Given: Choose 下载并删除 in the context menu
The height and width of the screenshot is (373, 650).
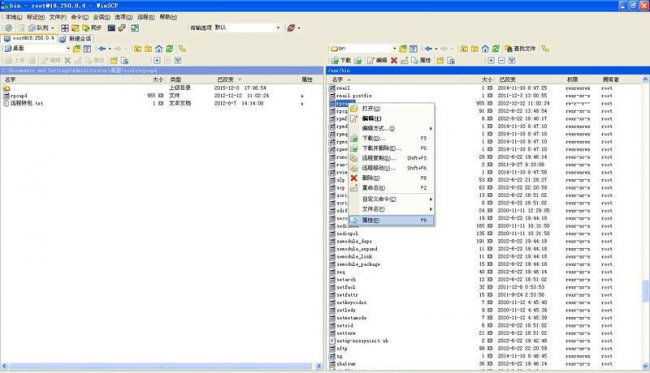Looking at the screenshot, I should tap(392, 148).
